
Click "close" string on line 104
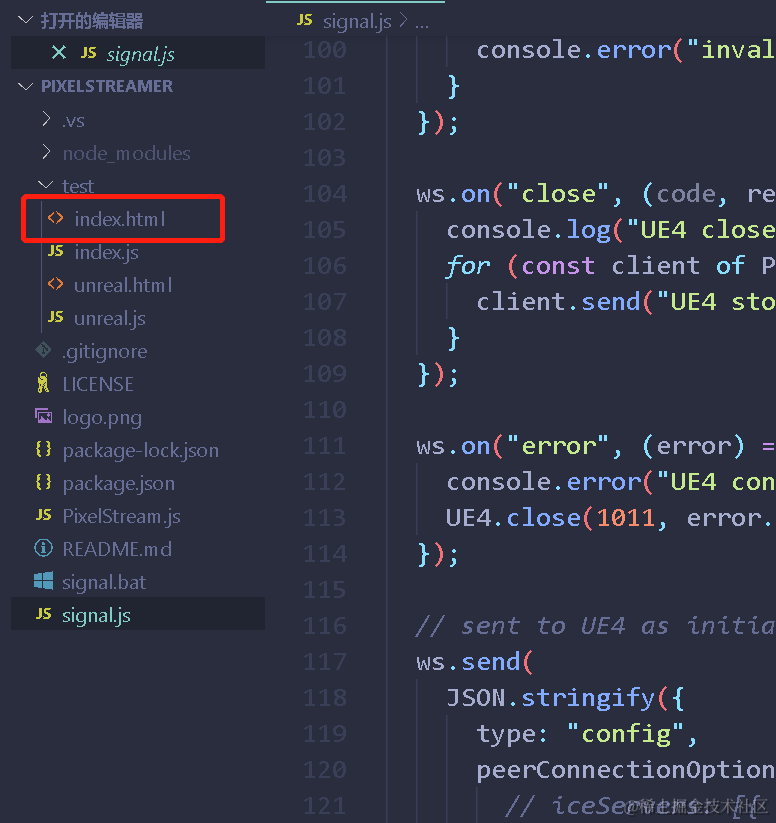tap(558, 194)
